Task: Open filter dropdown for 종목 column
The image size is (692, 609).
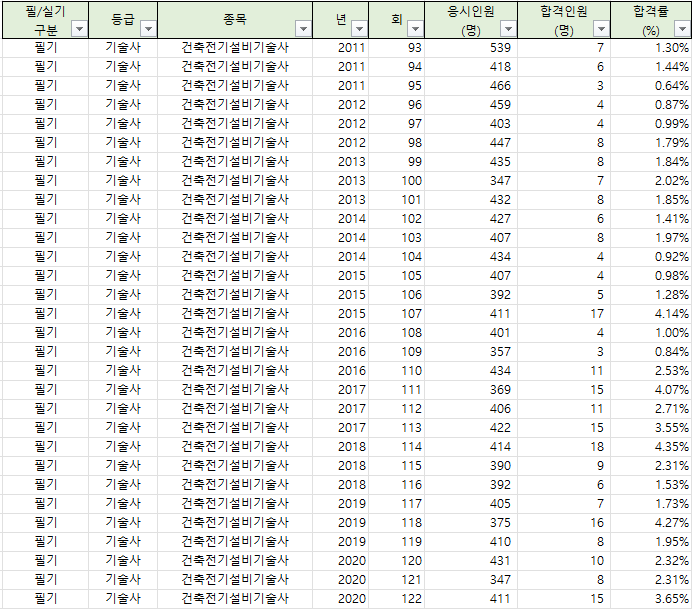Action: point(304,29)
